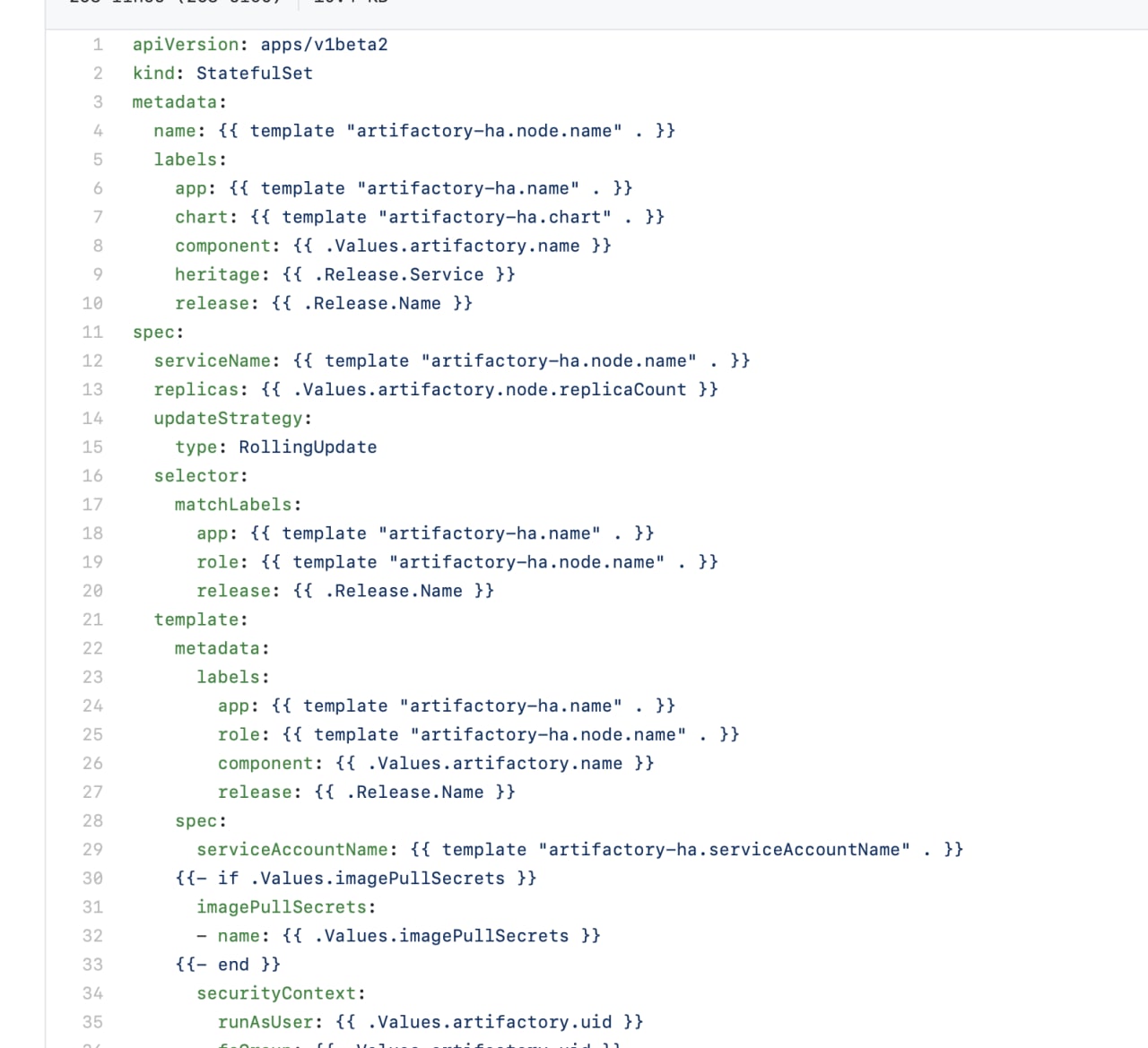Select line number 30 in the gutter
This screenshot has height=1048, width=1148.
[92, 879]
